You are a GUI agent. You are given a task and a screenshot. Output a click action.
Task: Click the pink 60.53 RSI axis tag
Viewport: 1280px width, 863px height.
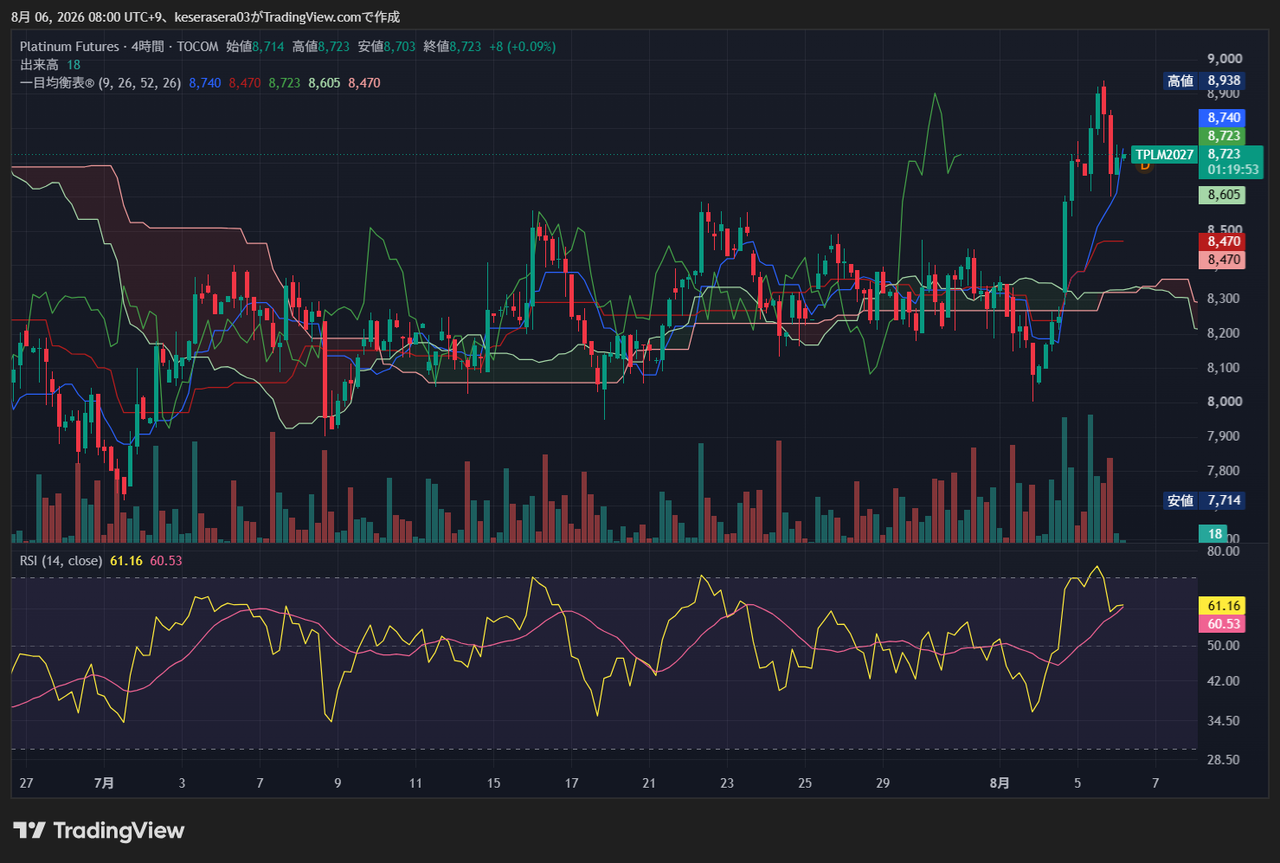tap(1224, 624)
